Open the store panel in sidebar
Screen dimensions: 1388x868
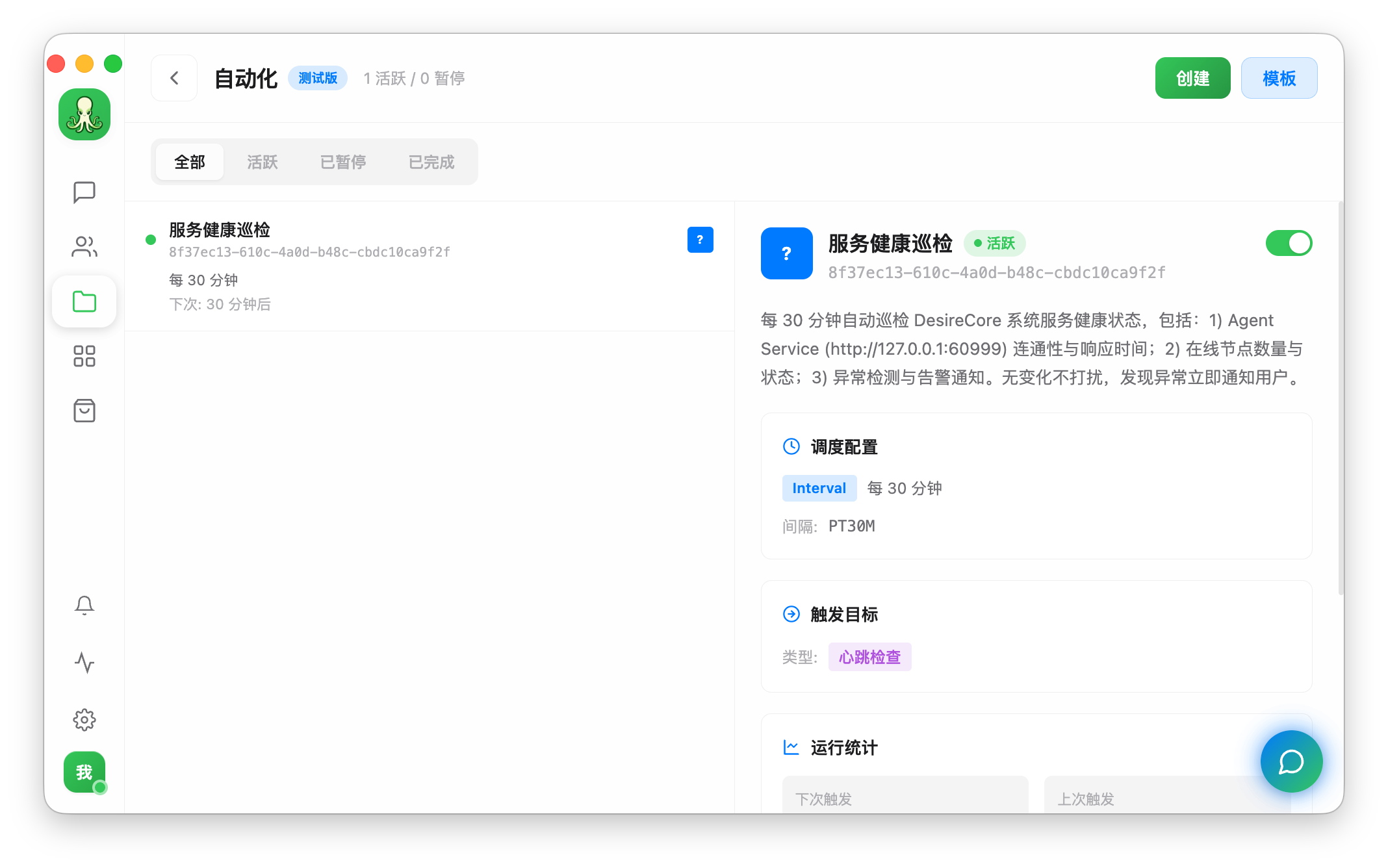pos(84,411)
